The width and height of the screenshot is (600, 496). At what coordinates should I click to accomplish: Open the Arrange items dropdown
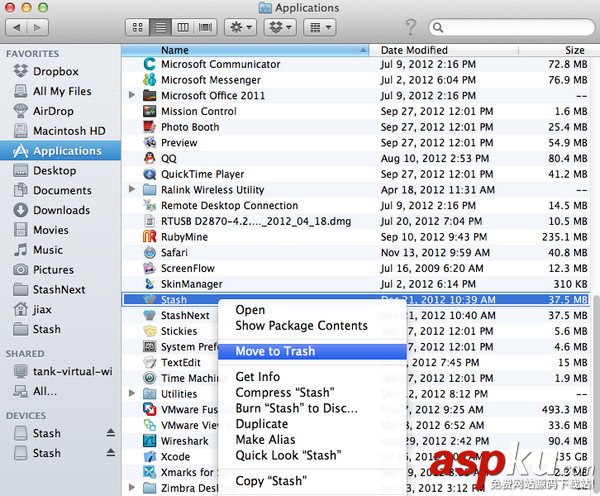[x=320, y=28]
